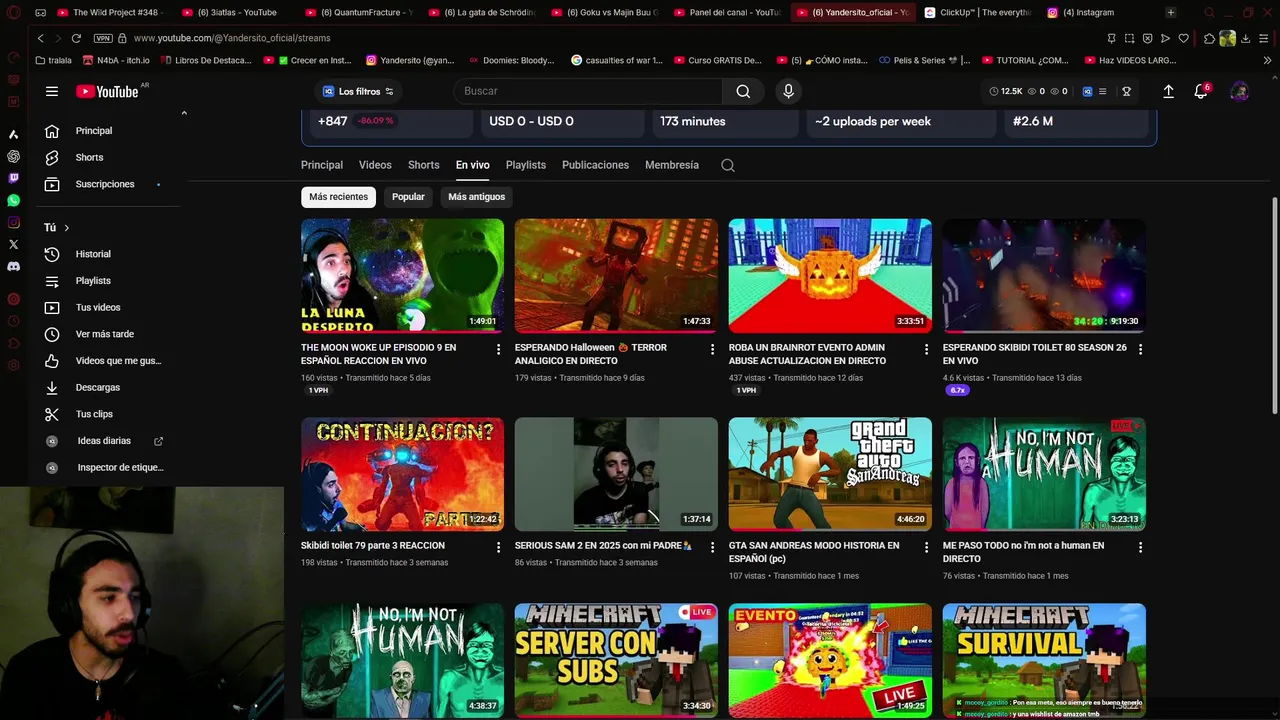Open ME PASO TODO no i'm not a human title
Image resolution: width=1280 pixels, height=720 pixels.
[x=1023, y=552]
